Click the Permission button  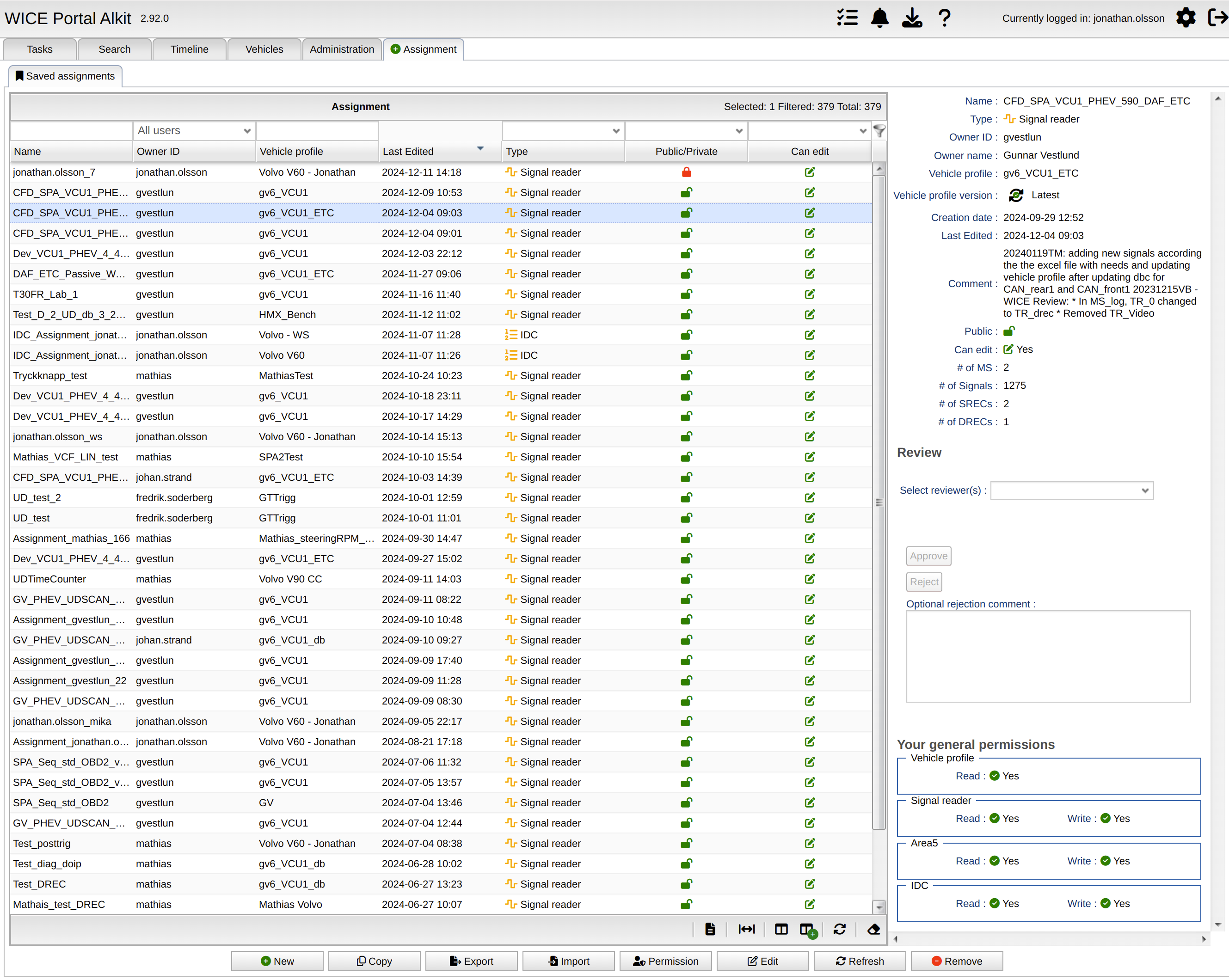point(665,961)
